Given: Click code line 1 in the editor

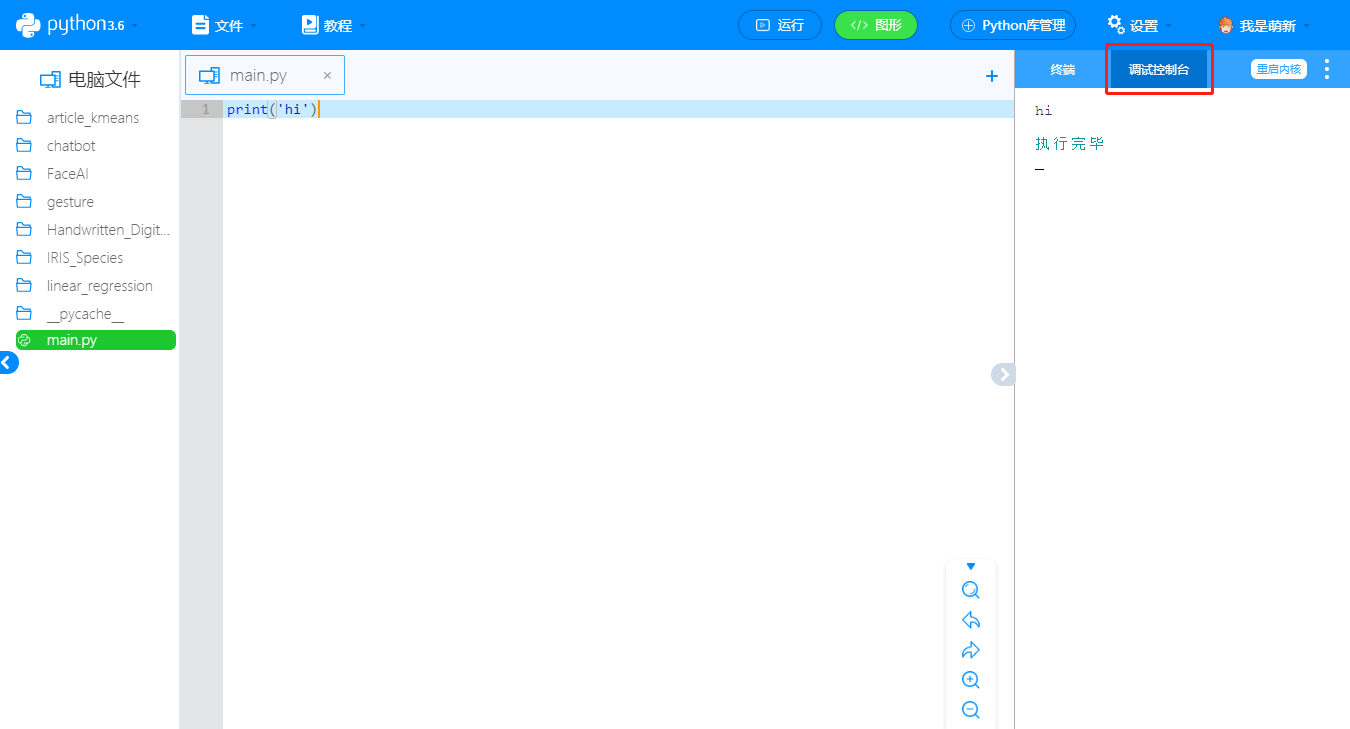Looking at the screenshot, I should pos(618,109).
